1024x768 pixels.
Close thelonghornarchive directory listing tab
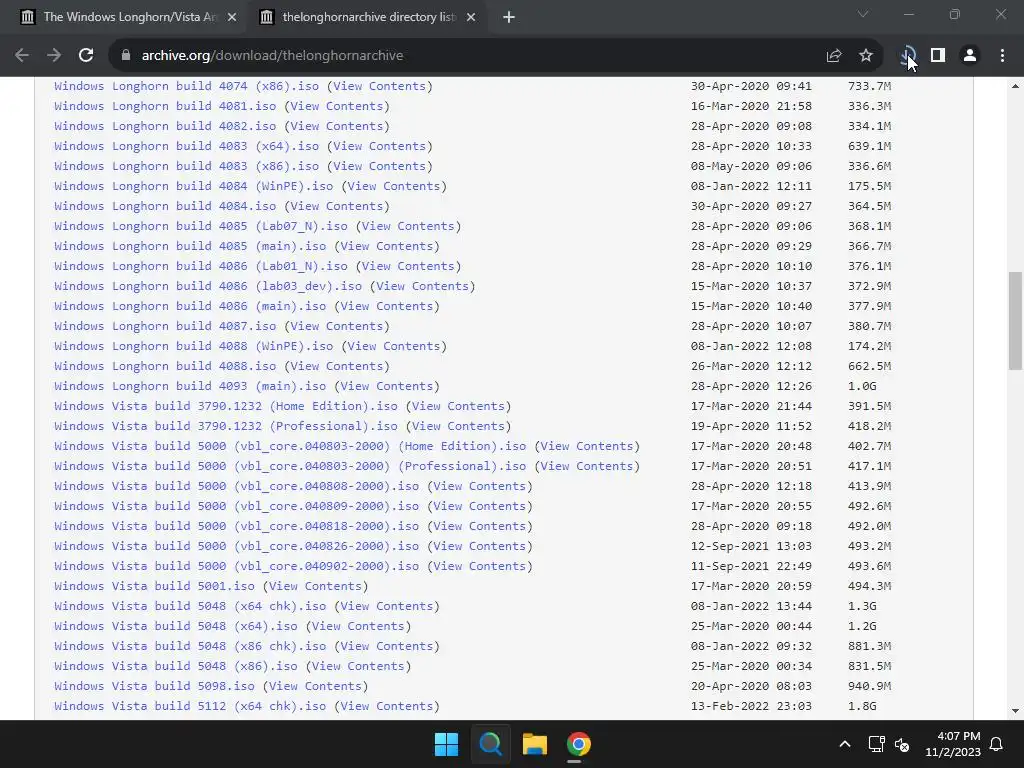click(471, 17)
